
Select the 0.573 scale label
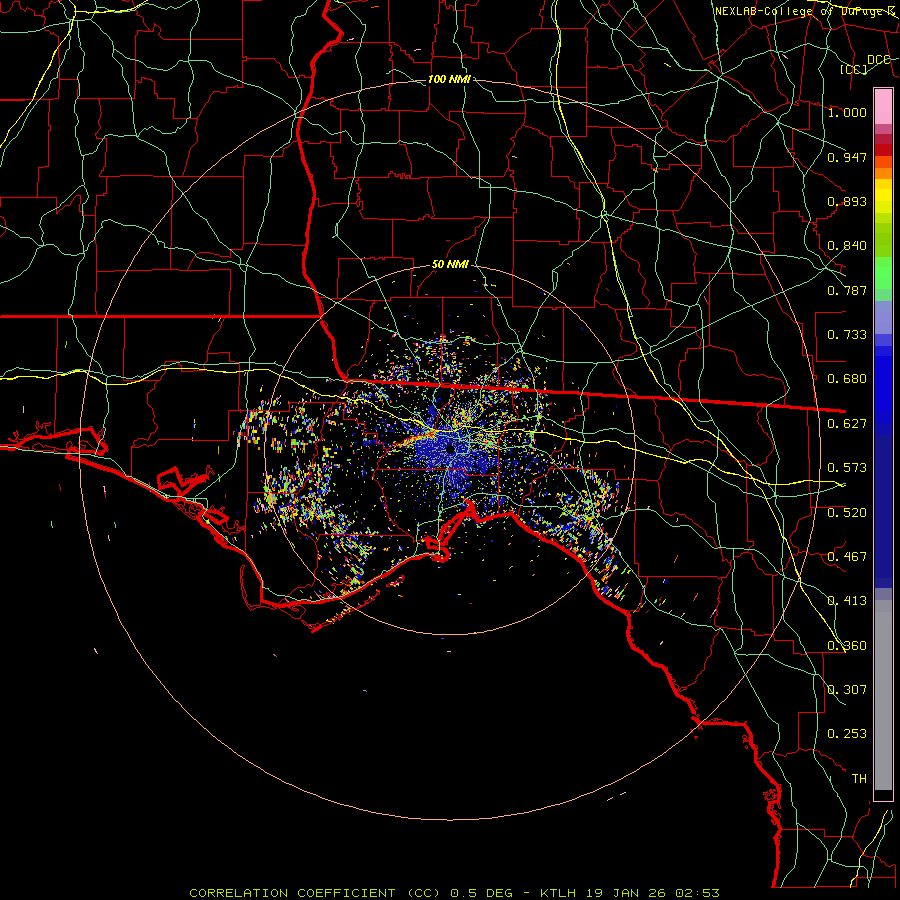coord(847,468)
